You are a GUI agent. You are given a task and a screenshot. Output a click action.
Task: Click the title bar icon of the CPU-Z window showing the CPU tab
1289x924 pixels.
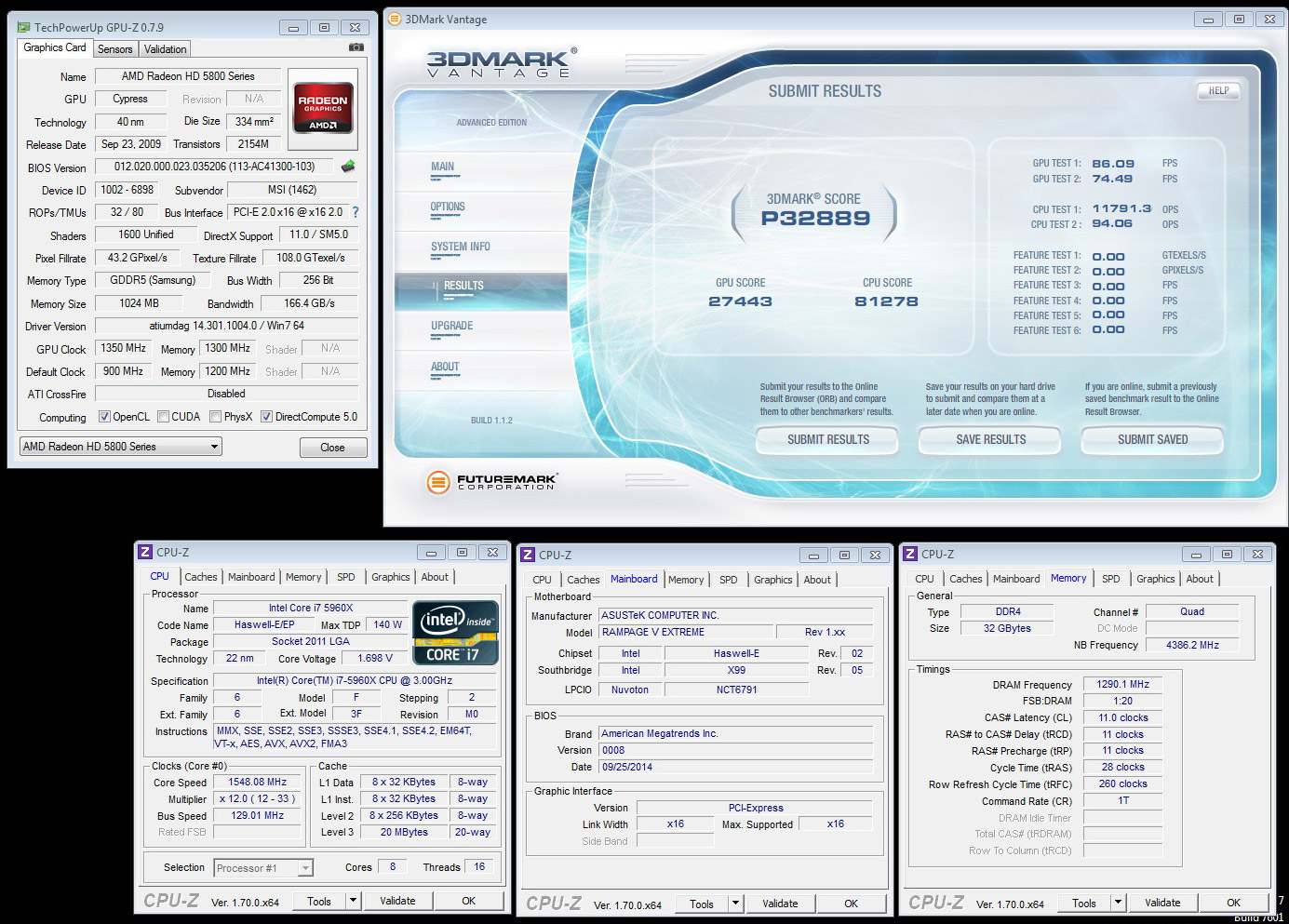(144, 553)
